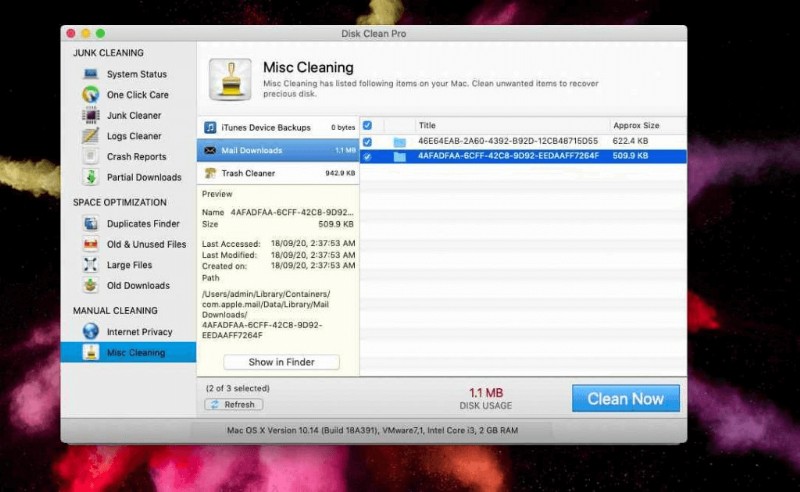This screenshot has width=800, height=492.
Task: Click the green zoom window button
Action: click(101, 34)
